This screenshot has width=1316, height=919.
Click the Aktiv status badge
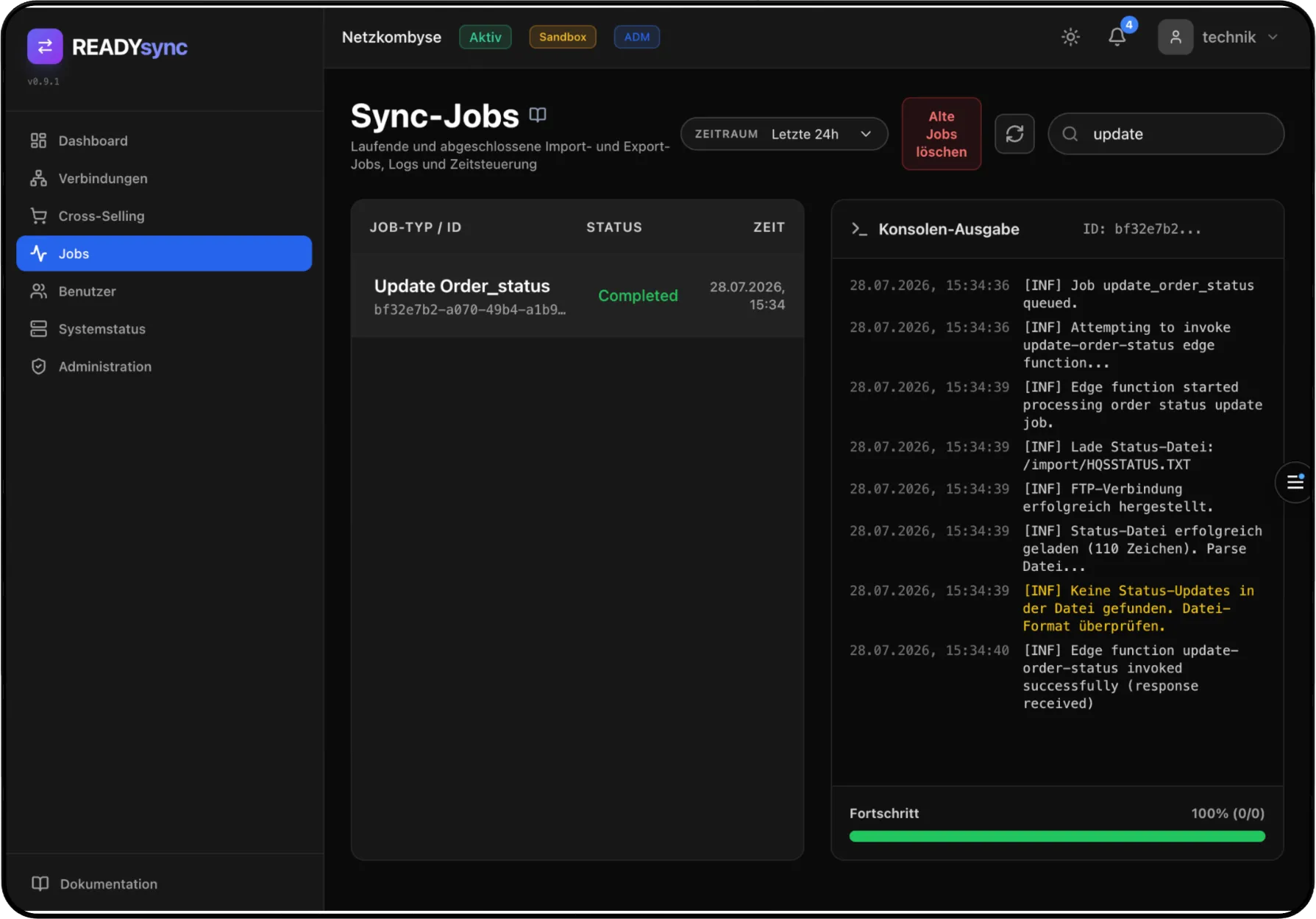pos(486,37)
